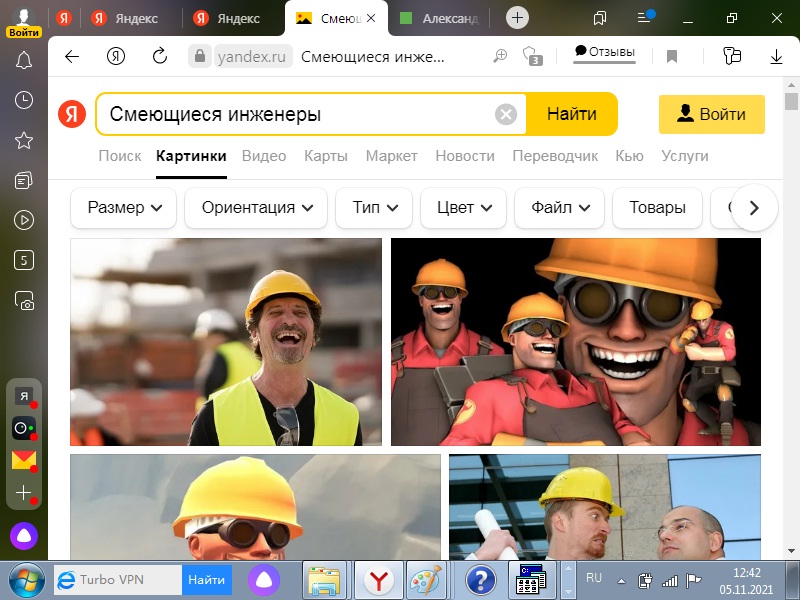This screenshot has height=600, width=800.
Task: Bookmark this page
Action: (x=672, y=56)
